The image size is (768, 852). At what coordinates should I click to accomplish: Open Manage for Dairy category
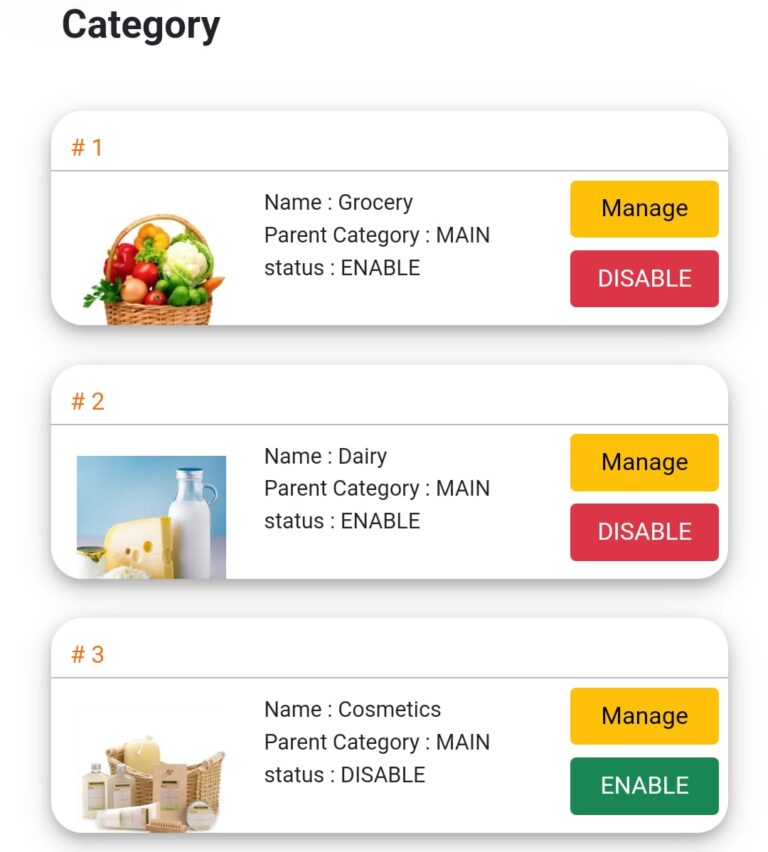[644, 462]
